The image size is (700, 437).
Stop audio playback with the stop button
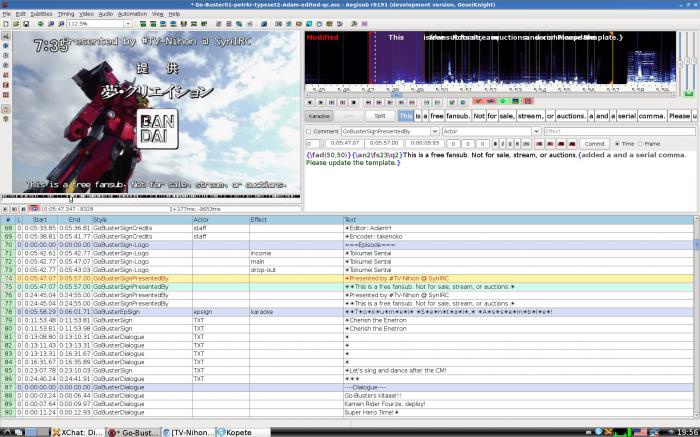(354, 102)
